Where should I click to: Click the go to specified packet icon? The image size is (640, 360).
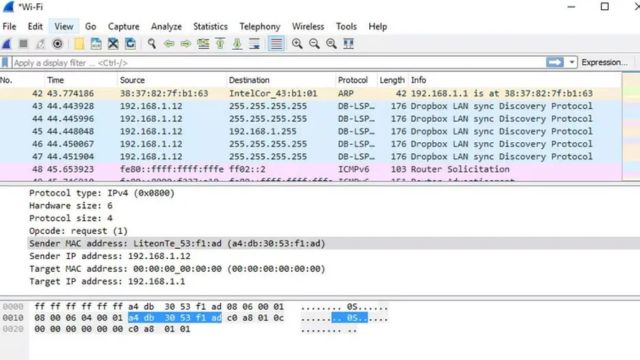coord(203,44)
